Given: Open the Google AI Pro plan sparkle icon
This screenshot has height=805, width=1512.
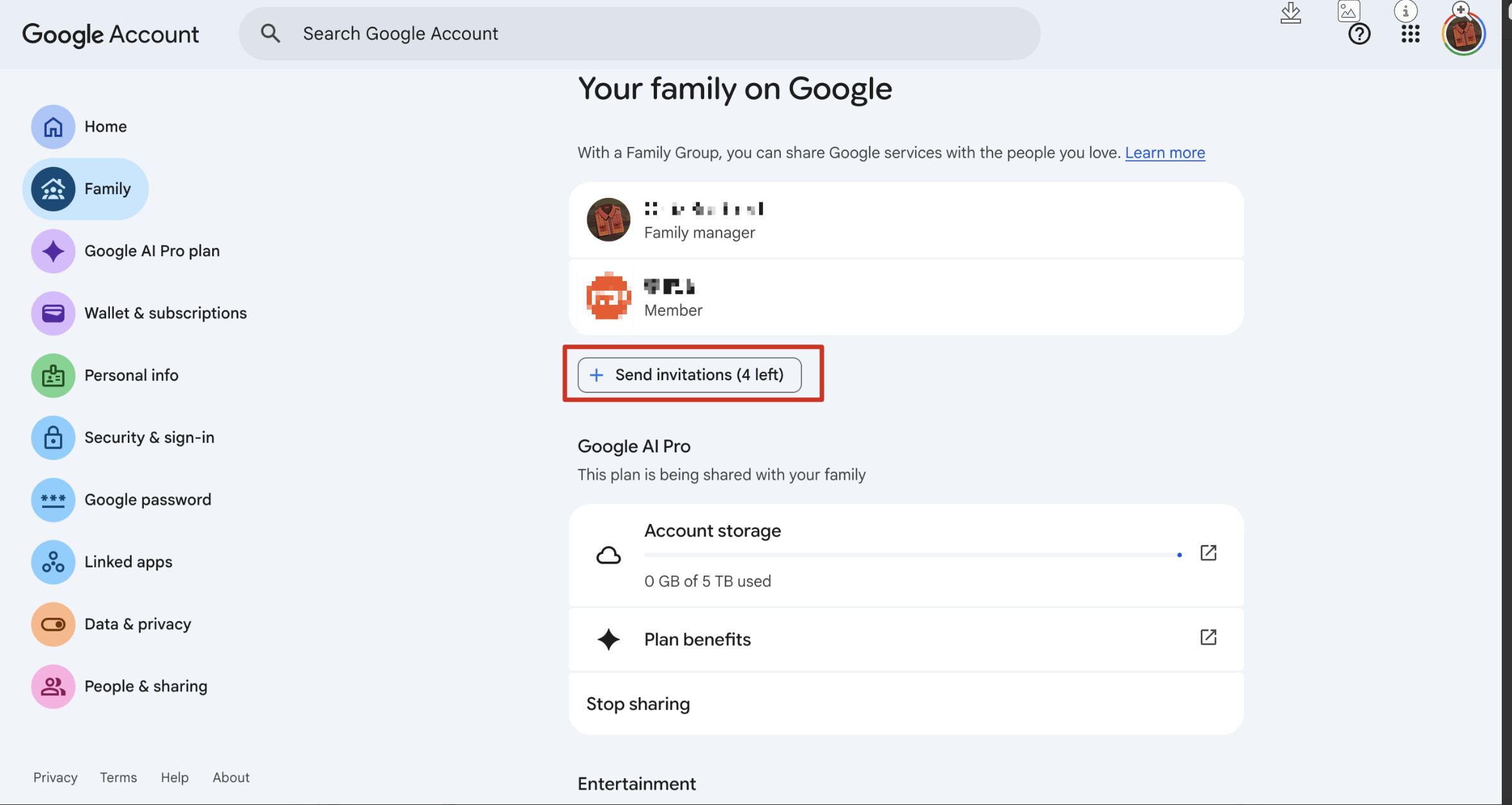Looking at the screenshot, I should point(53,251).
